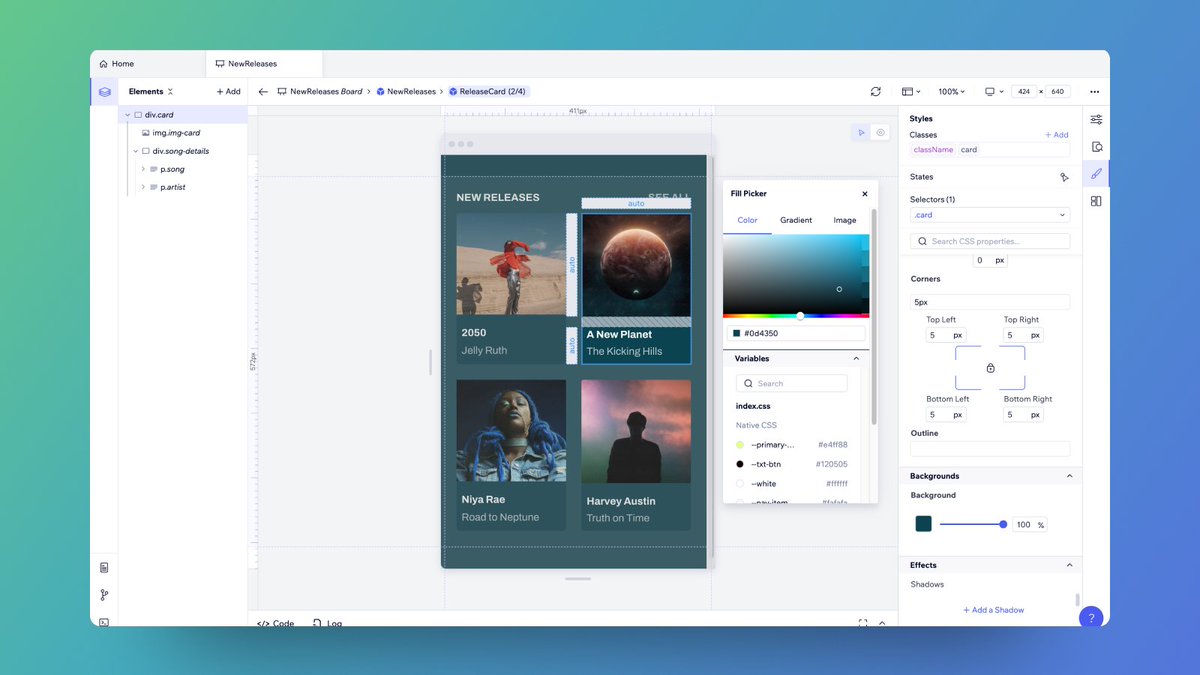The height and width of the screenshot is (675, 1200).
Task: Click the States pin icon
Action: pyautogui.click(x=1064, y=177)
